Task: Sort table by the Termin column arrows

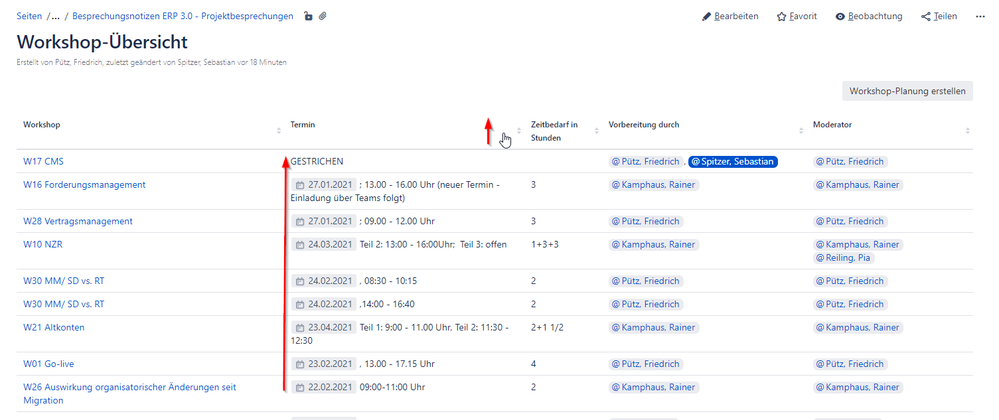Action: [x=519, y=131]
